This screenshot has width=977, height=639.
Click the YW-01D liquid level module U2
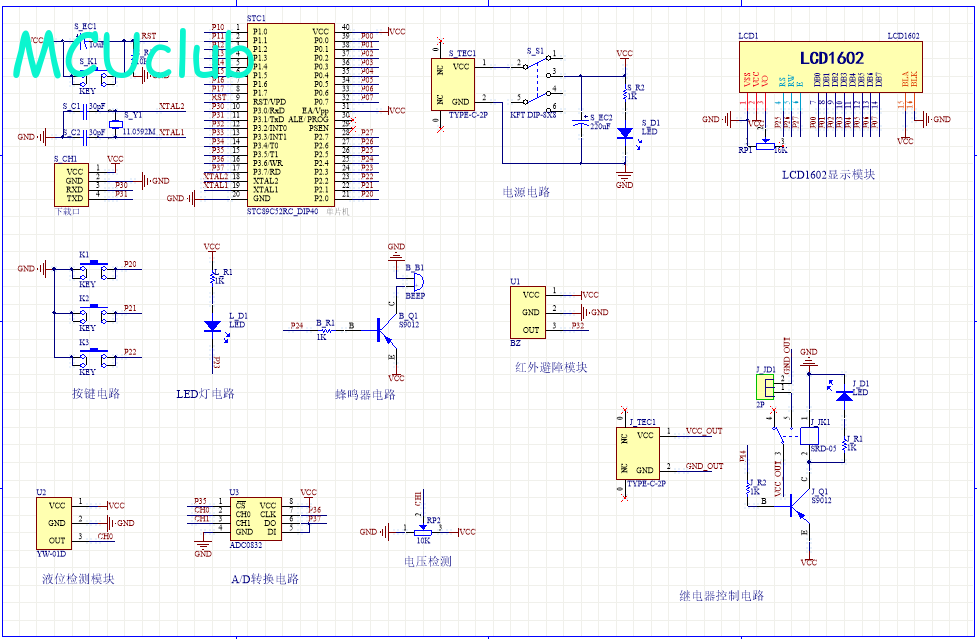[x=56, y=523]
